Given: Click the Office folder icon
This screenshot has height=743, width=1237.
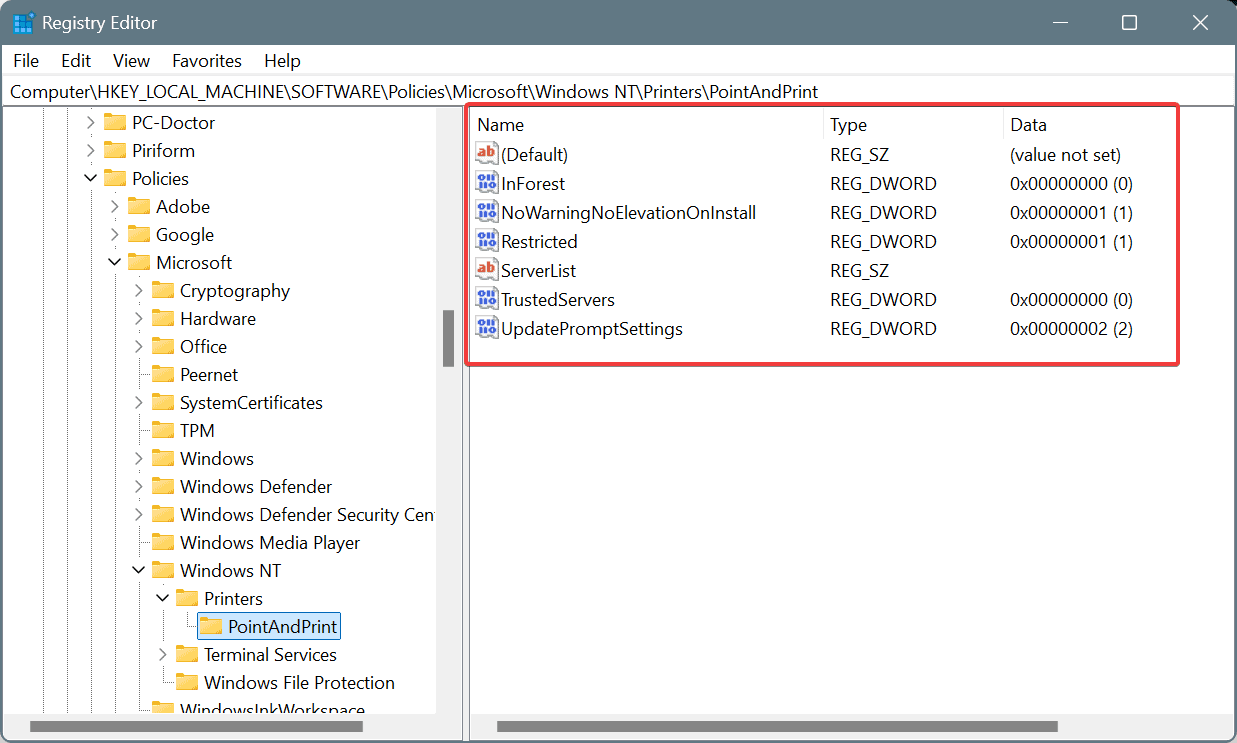Looking at the screenshot, I should (x=163, y=347).
